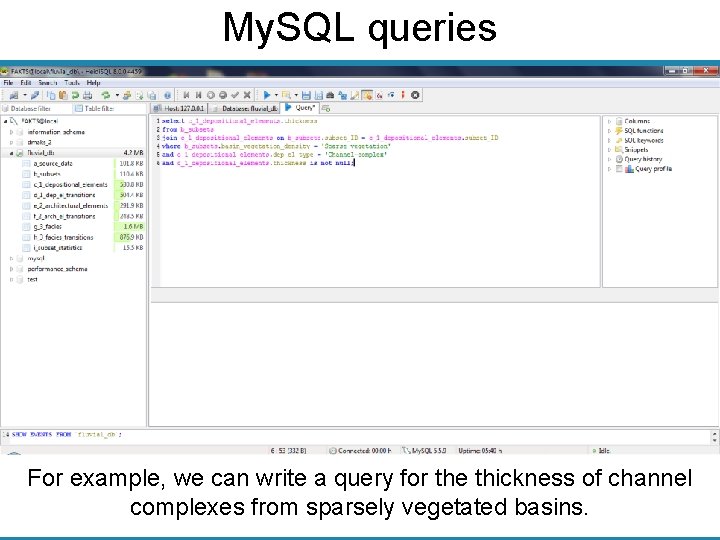The height and width of the screenshot is (540, 720).
Task: Click the session manager connect icon
Action: pyautogui.click(x=14, y=95)
